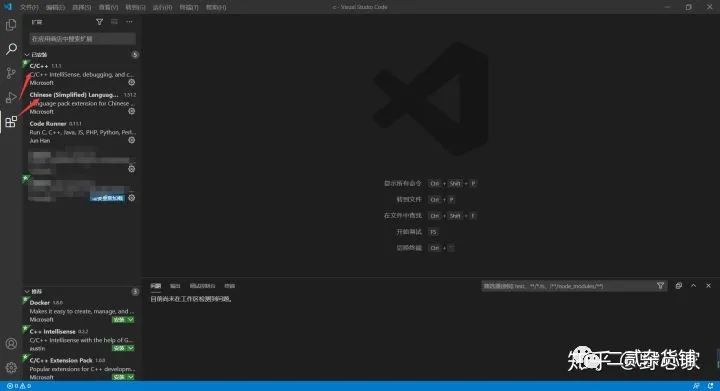
Task: Select Chinese (Simplified) Language pack entry
Action: pyautogui.click(x=82, y=103)
